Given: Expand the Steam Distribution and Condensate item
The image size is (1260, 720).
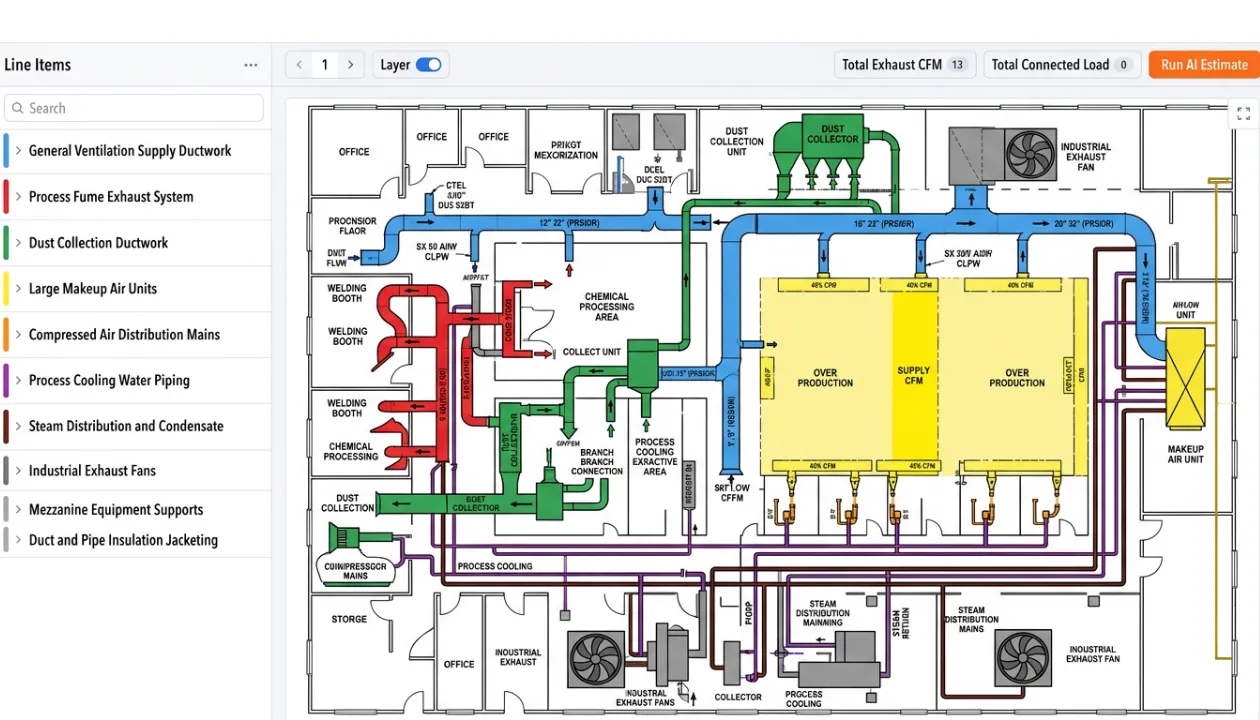Looking at the screenshot, I should coord(18,425).
